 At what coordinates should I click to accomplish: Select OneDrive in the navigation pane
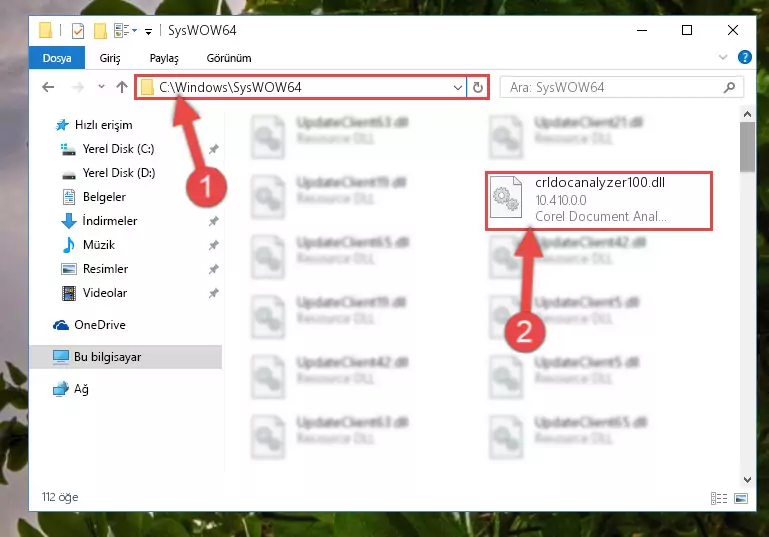(x=89, y=325)
